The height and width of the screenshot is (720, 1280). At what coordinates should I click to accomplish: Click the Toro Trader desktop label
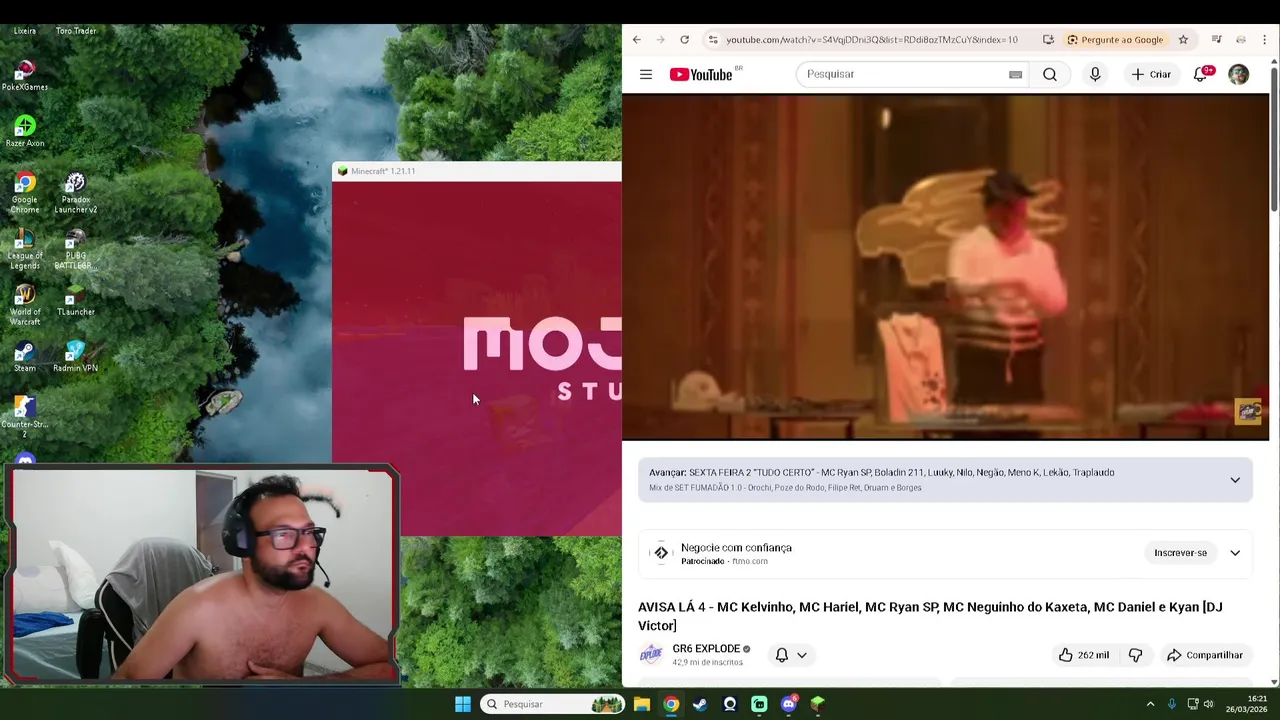click(76, 31)
